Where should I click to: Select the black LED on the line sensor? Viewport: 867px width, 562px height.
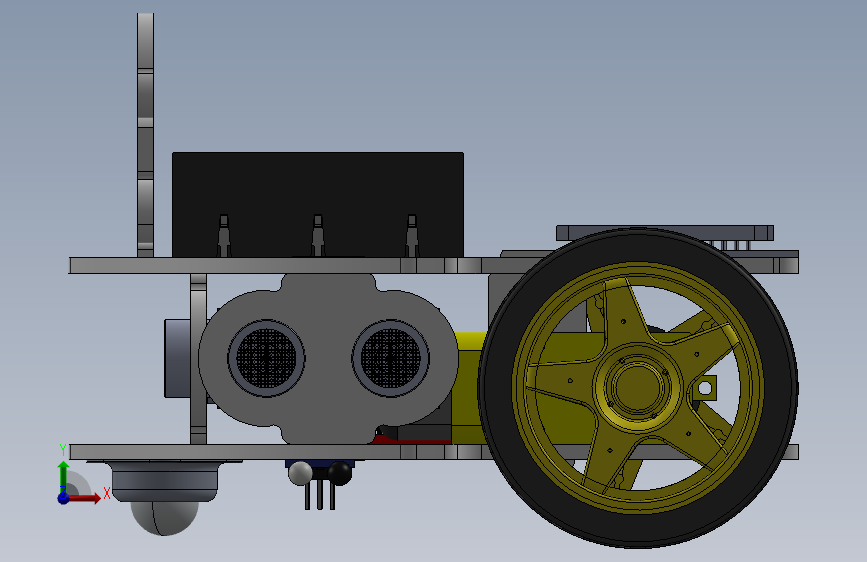(340, 473)
